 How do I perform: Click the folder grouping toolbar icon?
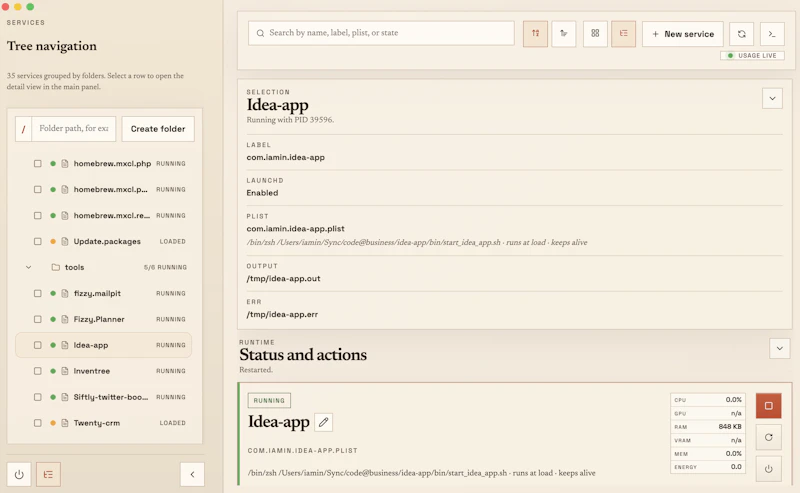pos(564,34)
